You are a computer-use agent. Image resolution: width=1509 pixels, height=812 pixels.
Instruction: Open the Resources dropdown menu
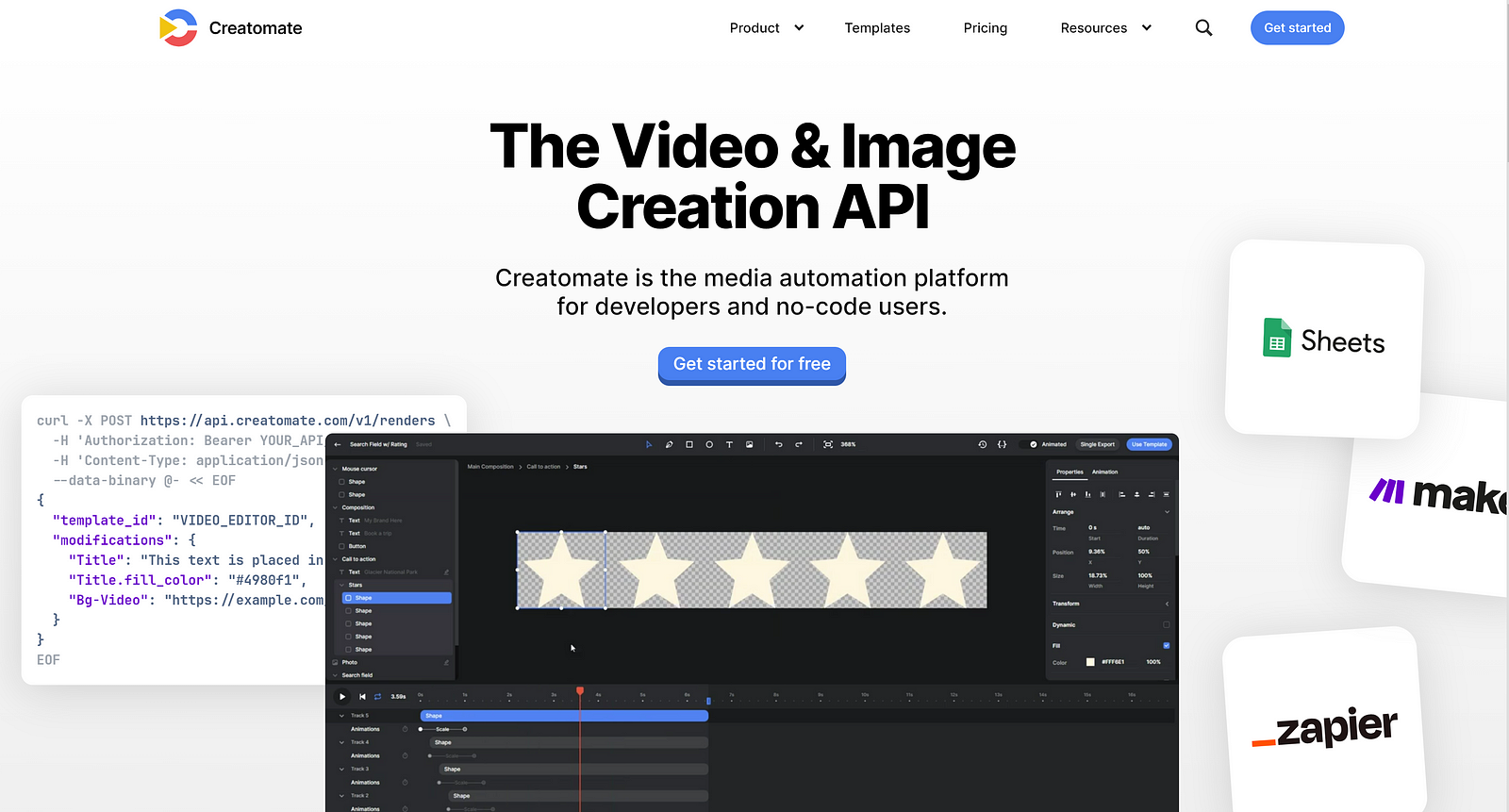coord(1106,28)
